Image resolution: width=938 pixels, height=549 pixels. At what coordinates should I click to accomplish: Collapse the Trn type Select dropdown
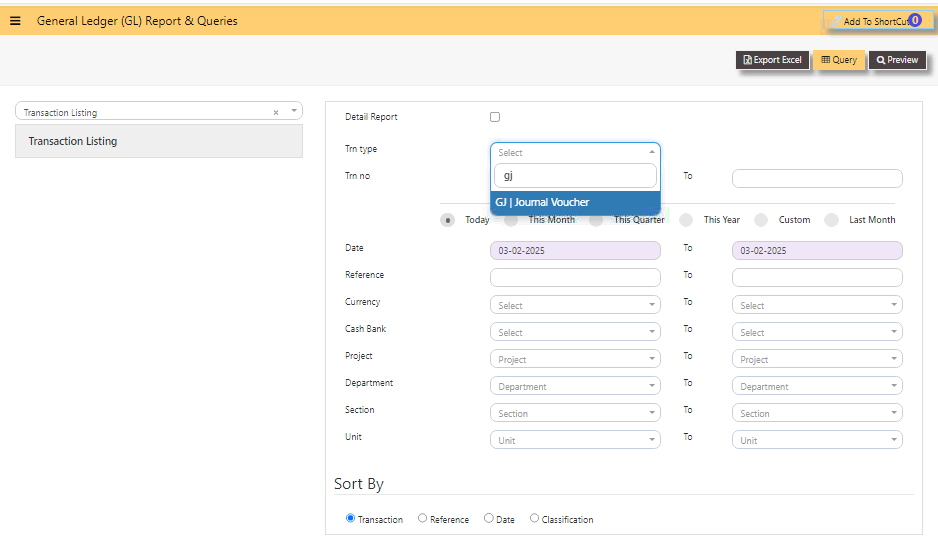tap(575, 152)
